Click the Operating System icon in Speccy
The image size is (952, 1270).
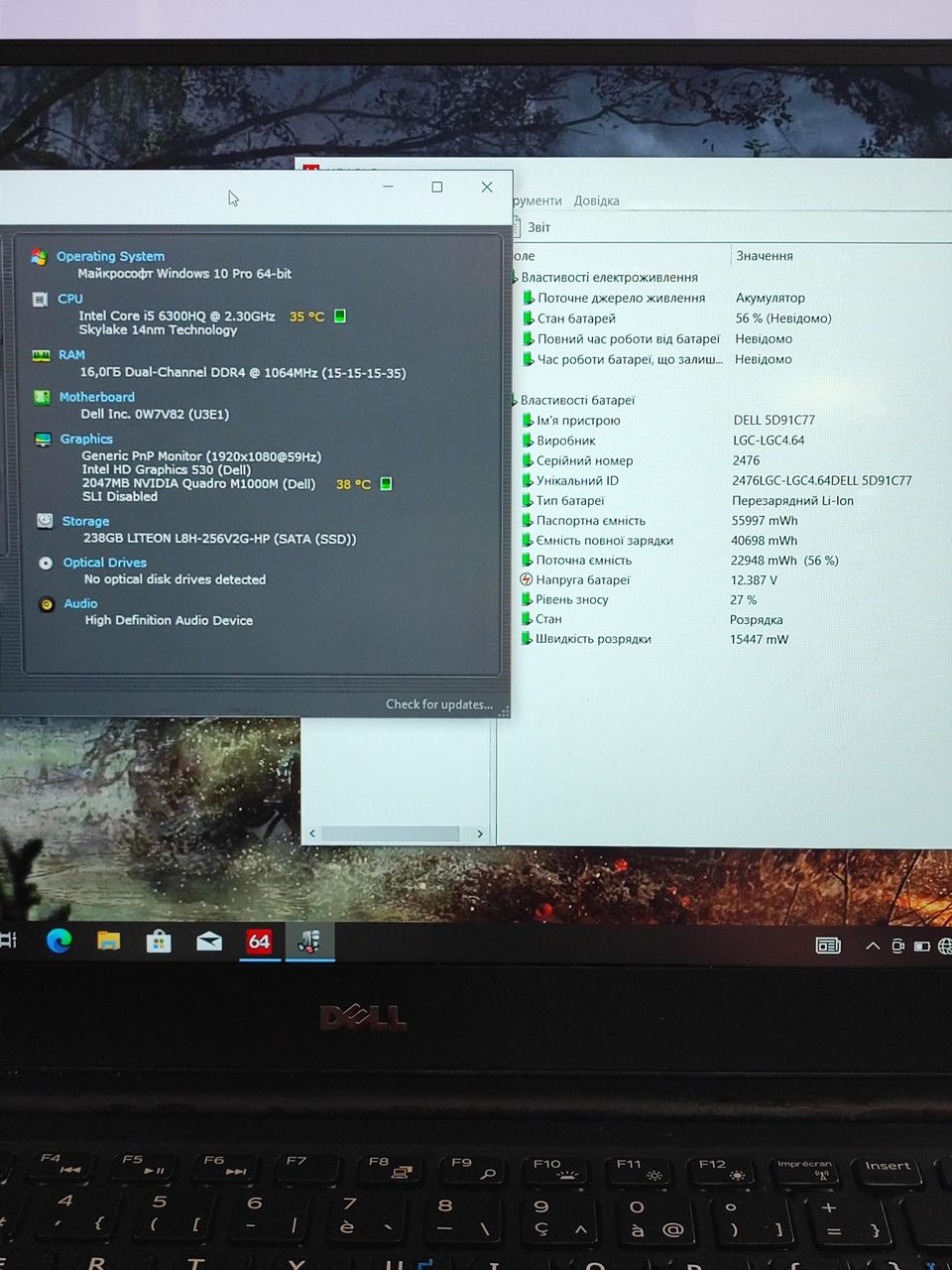coord(39,257)
